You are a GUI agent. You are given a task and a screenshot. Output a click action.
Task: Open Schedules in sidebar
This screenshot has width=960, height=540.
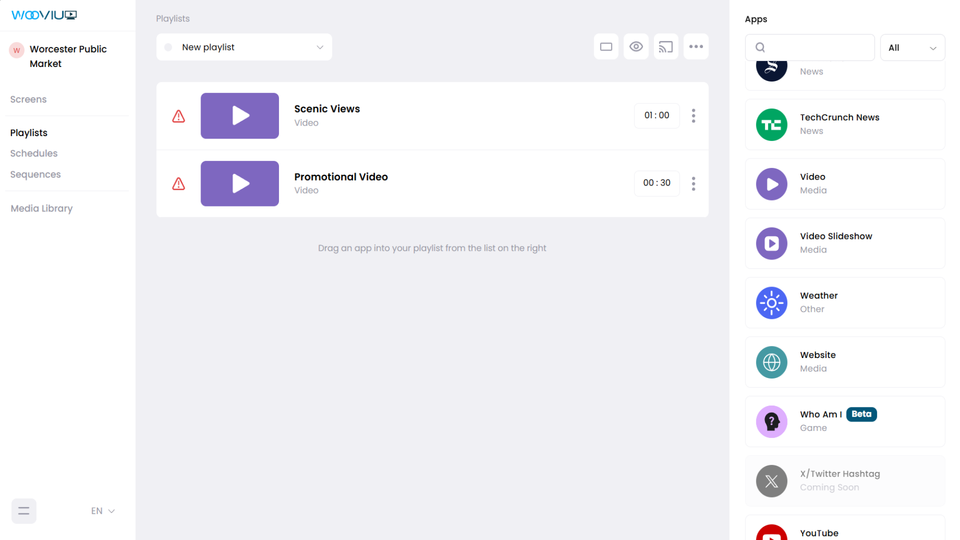pyautogui.click(x=34, y=153)
